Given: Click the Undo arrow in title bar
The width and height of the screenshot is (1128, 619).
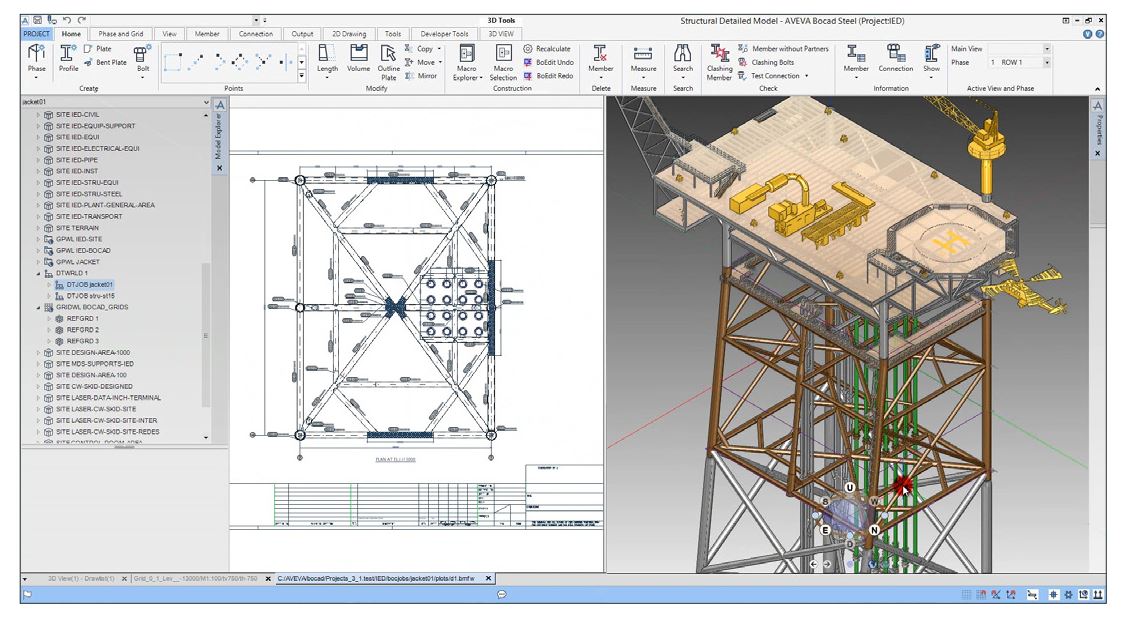Looking at the screenshot, I should click(67, 20).
